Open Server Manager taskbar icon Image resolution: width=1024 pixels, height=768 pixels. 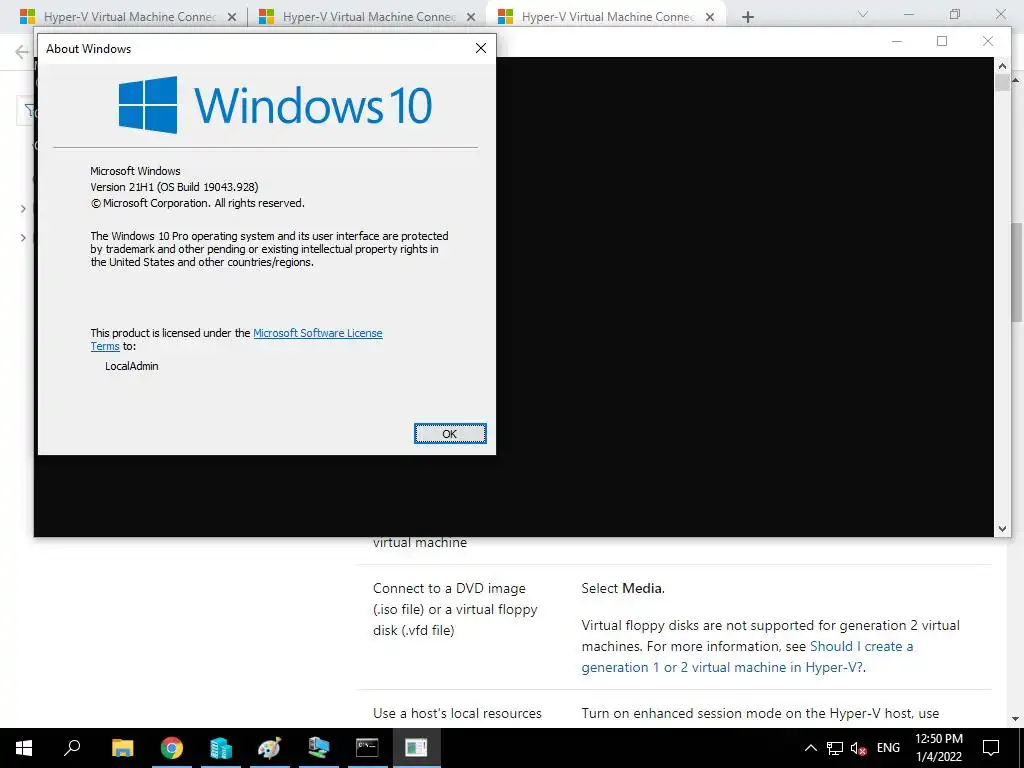pos(220,748)
